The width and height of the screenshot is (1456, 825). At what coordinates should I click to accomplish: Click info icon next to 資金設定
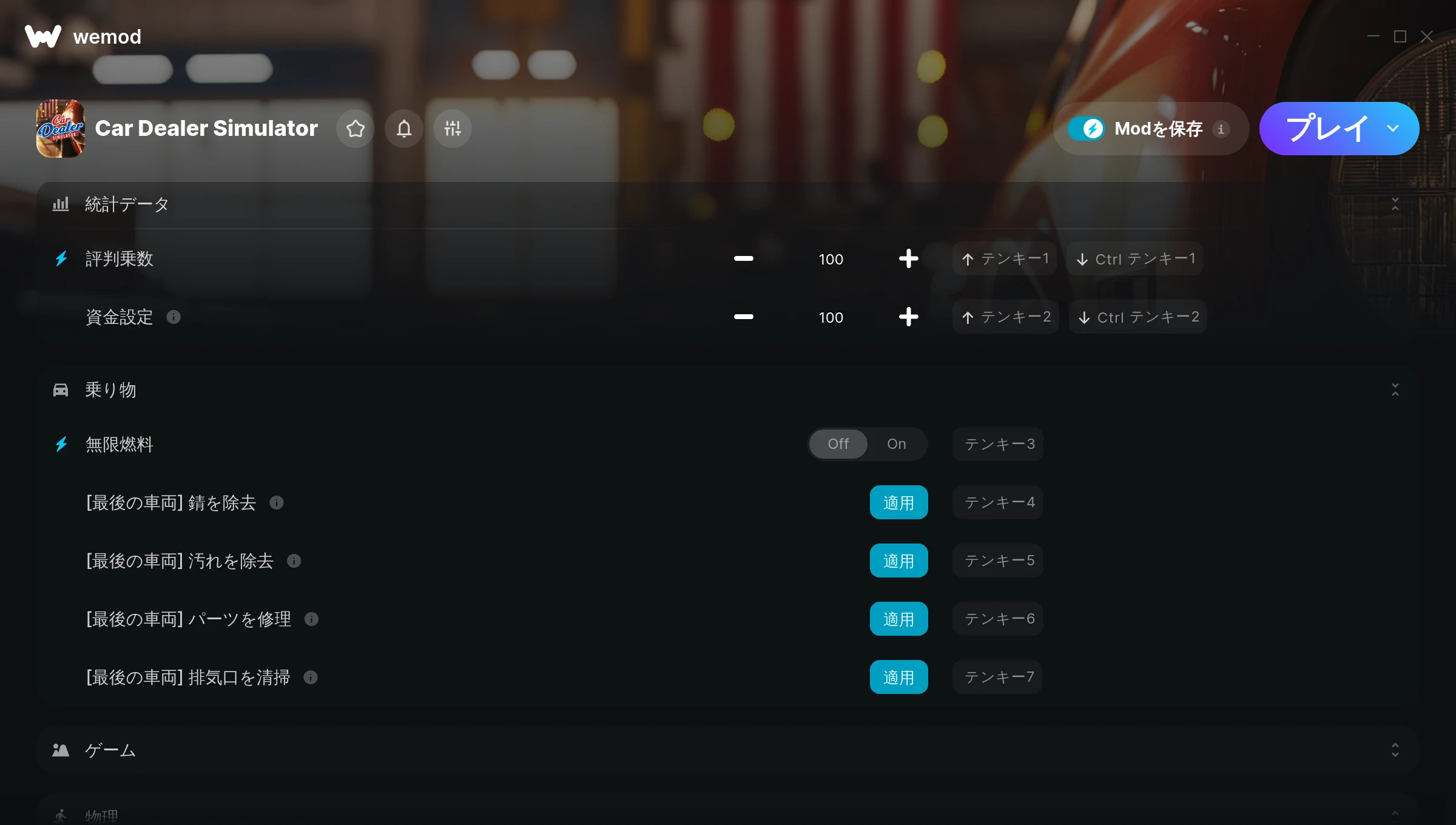click(x=174, y=317)
